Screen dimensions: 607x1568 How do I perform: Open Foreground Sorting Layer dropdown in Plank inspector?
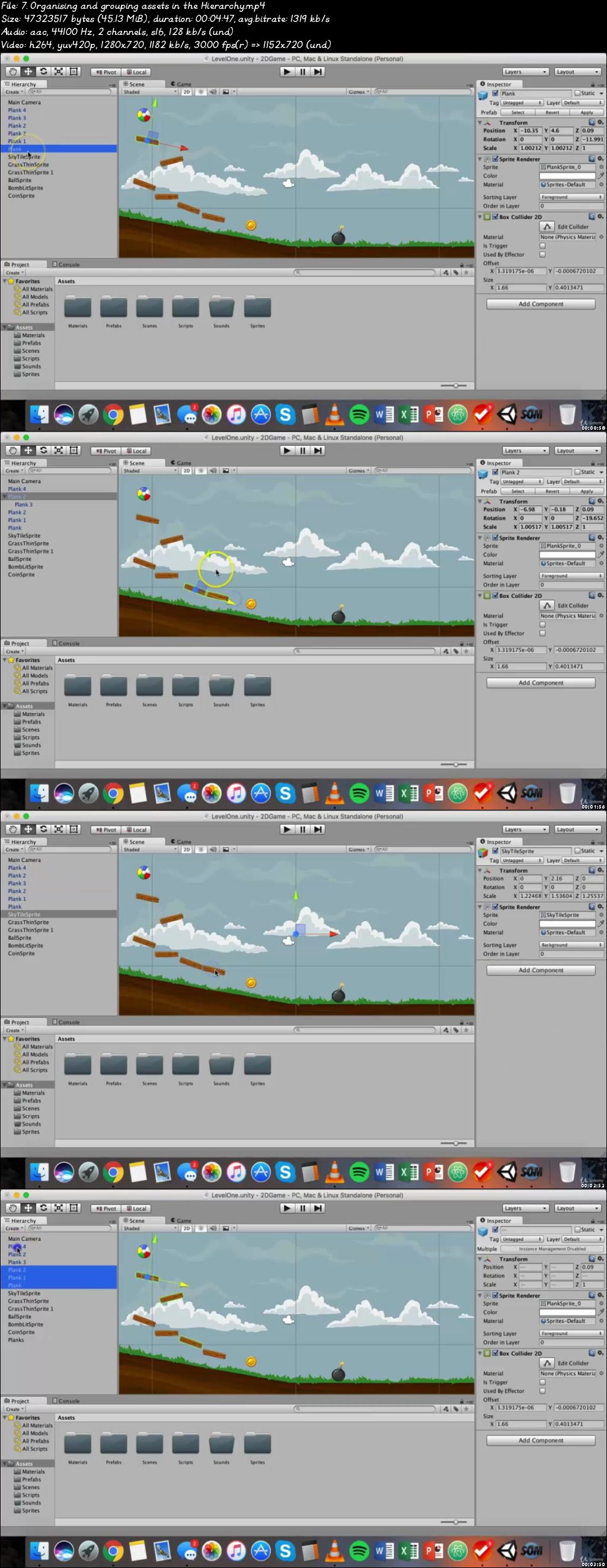point(571,197)
